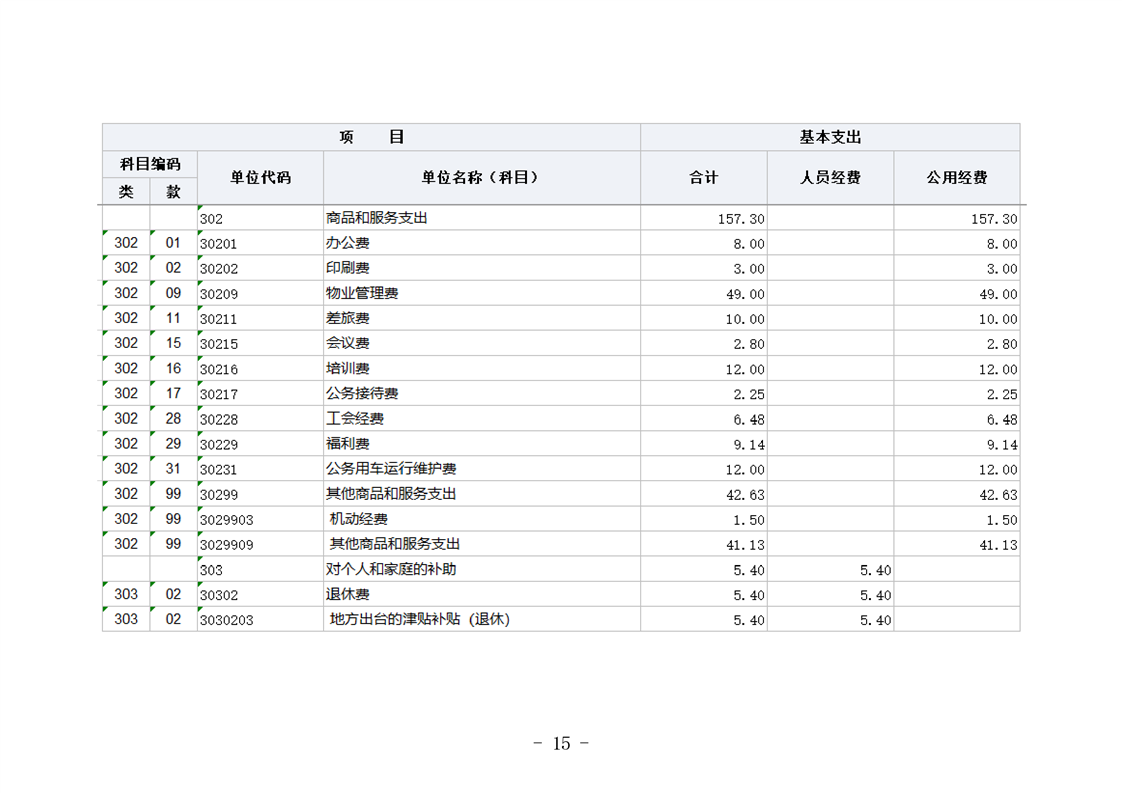Image resolution: width=1122 pixels, height=793 pixels.
Task: Click 5.40 人员经费 in the 退休费 row
Action: 875,595
